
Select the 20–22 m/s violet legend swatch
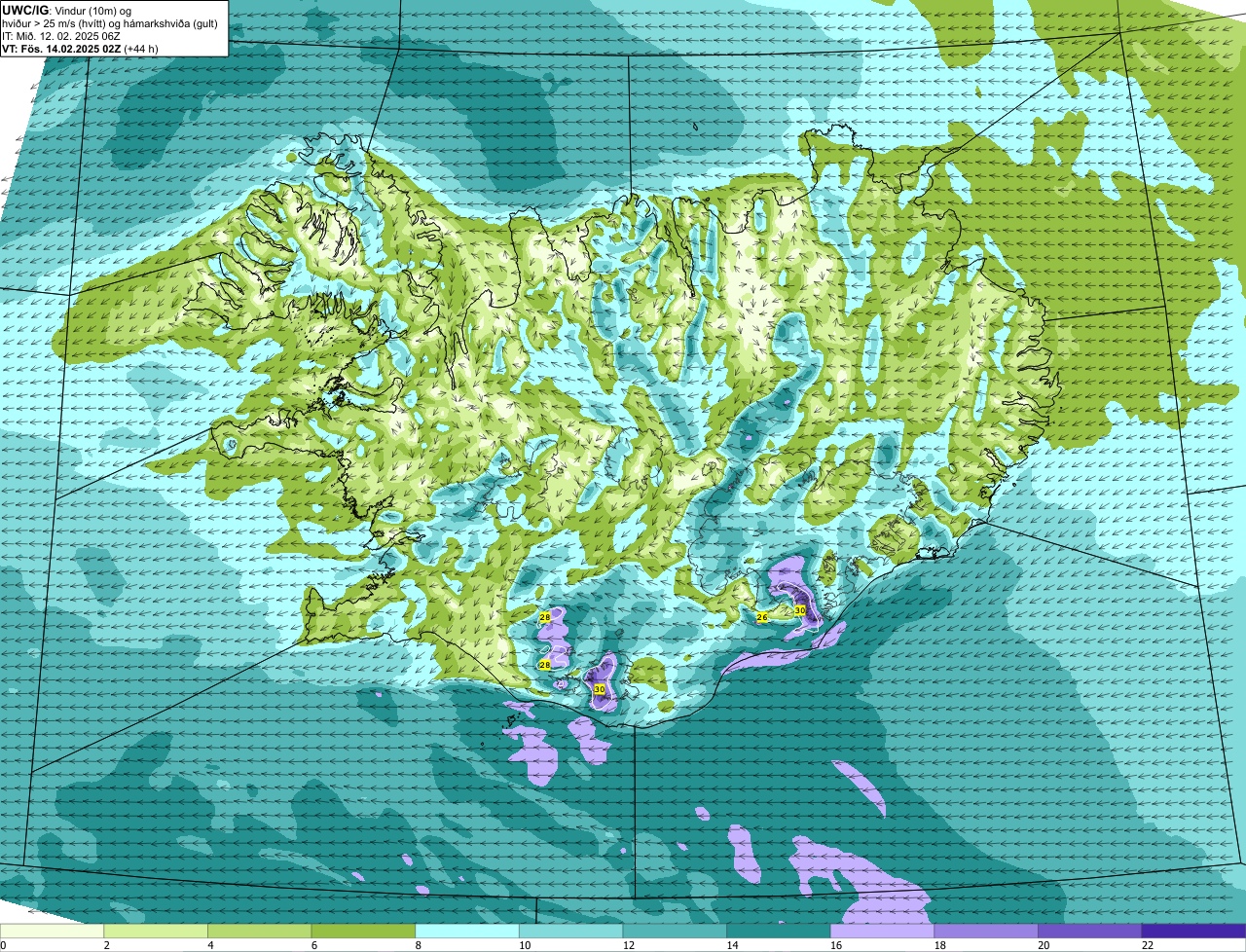click(1090, 932)
